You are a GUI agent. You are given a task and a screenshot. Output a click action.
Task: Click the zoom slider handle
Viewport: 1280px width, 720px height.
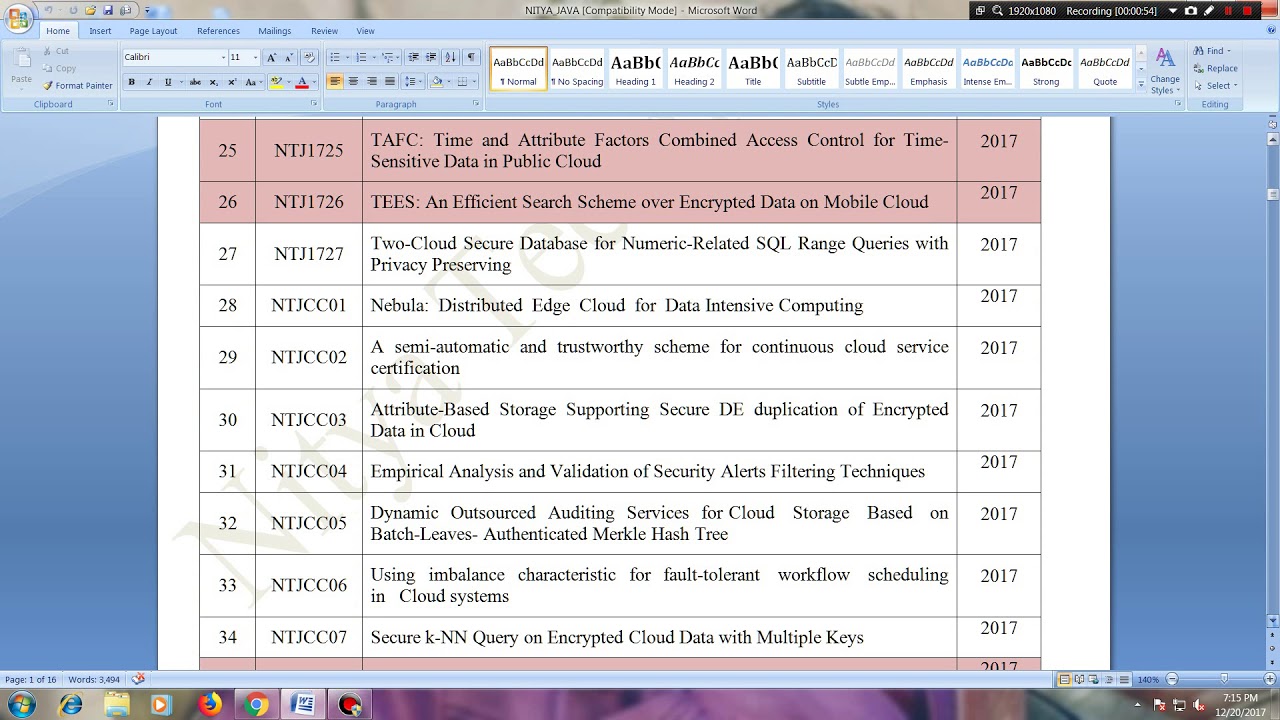[1224, 680]
